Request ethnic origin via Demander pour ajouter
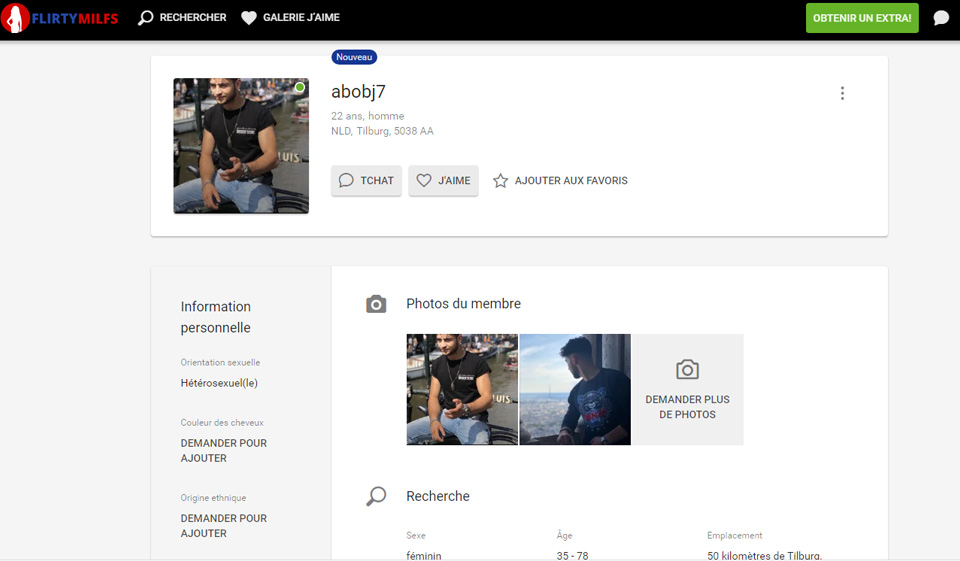The width and height of the screenshot is (960, 561). [x=224, y=526]
